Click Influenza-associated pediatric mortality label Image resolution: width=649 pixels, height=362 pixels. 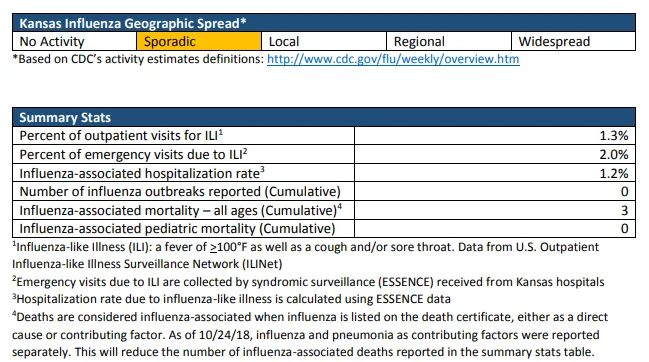click(x=177, y=229)
